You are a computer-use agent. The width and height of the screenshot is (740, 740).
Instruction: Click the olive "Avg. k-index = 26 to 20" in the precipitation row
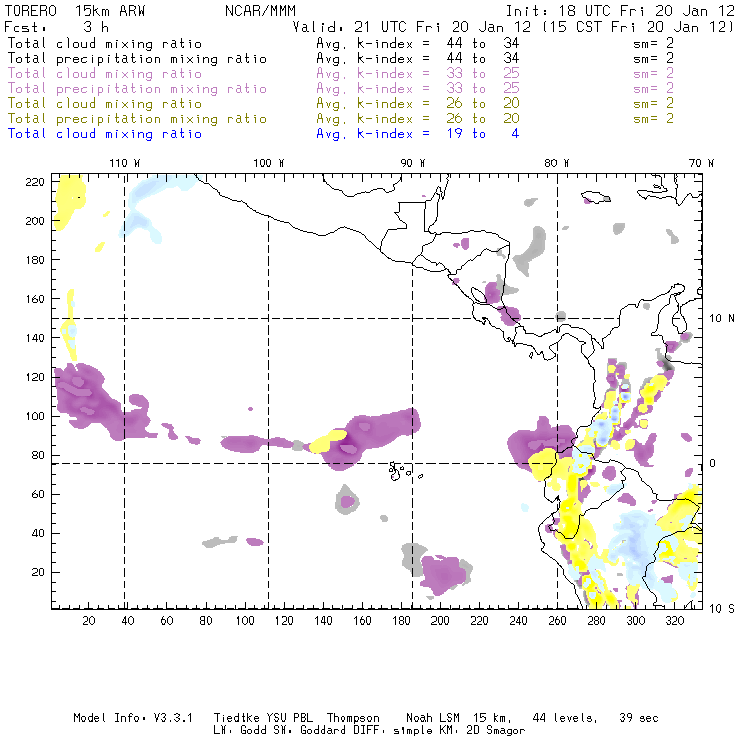[x=418, y=119]
